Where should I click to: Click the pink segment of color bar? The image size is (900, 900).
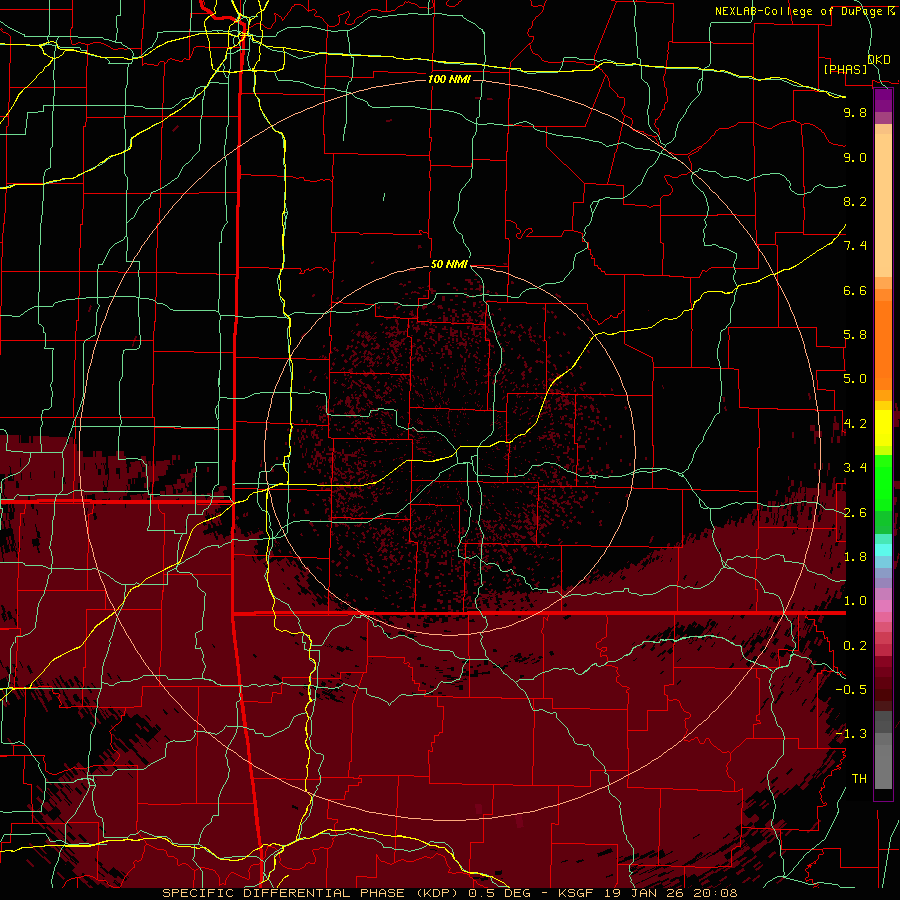click(x=883, y=606)
